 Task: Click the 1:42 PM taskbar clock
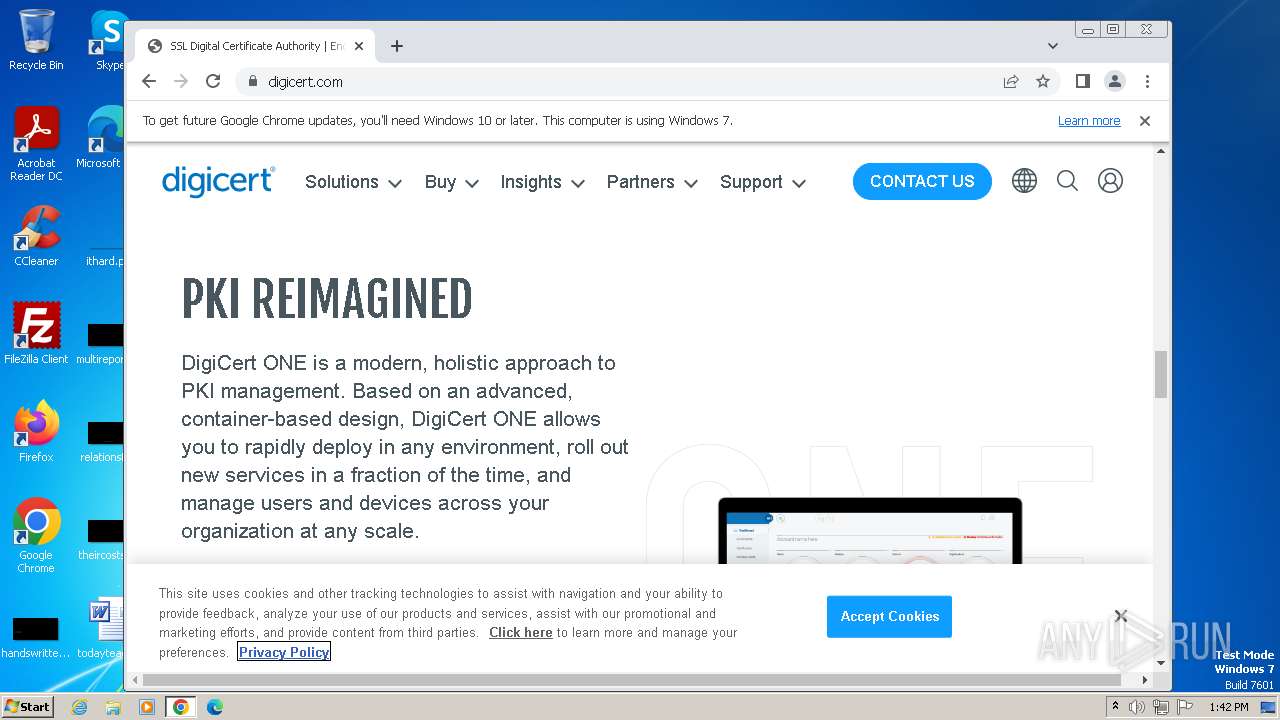pyautogui.click(x=1228, y=707)
